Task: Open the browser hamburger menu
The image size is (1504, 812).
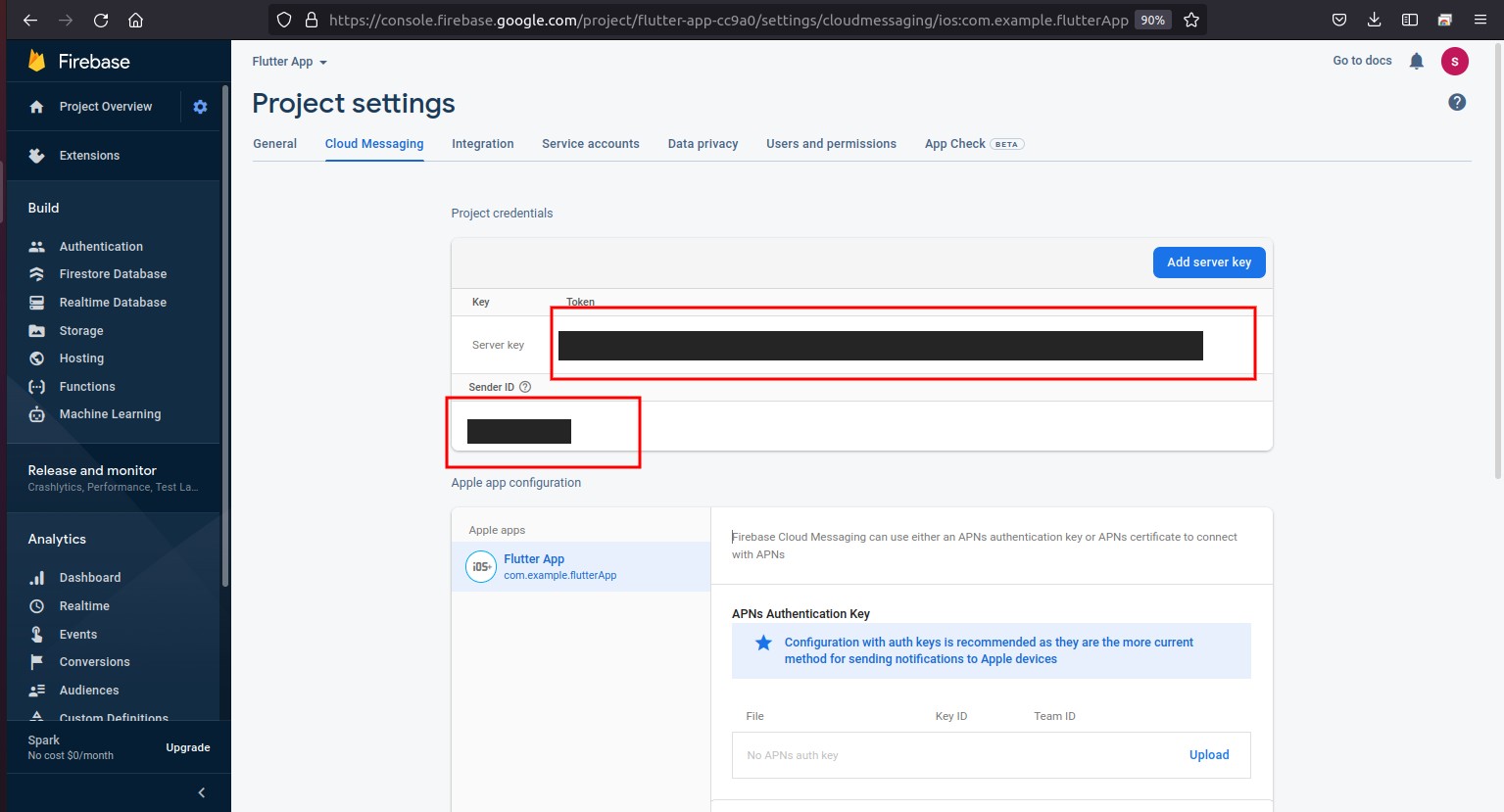Action: (1480, 20)
